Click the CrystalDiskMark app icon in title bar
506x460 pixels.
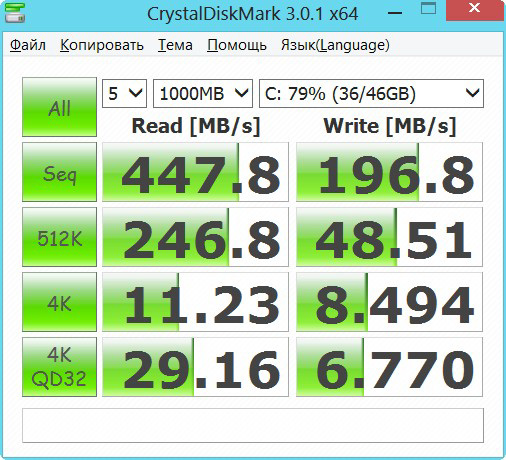15,13
